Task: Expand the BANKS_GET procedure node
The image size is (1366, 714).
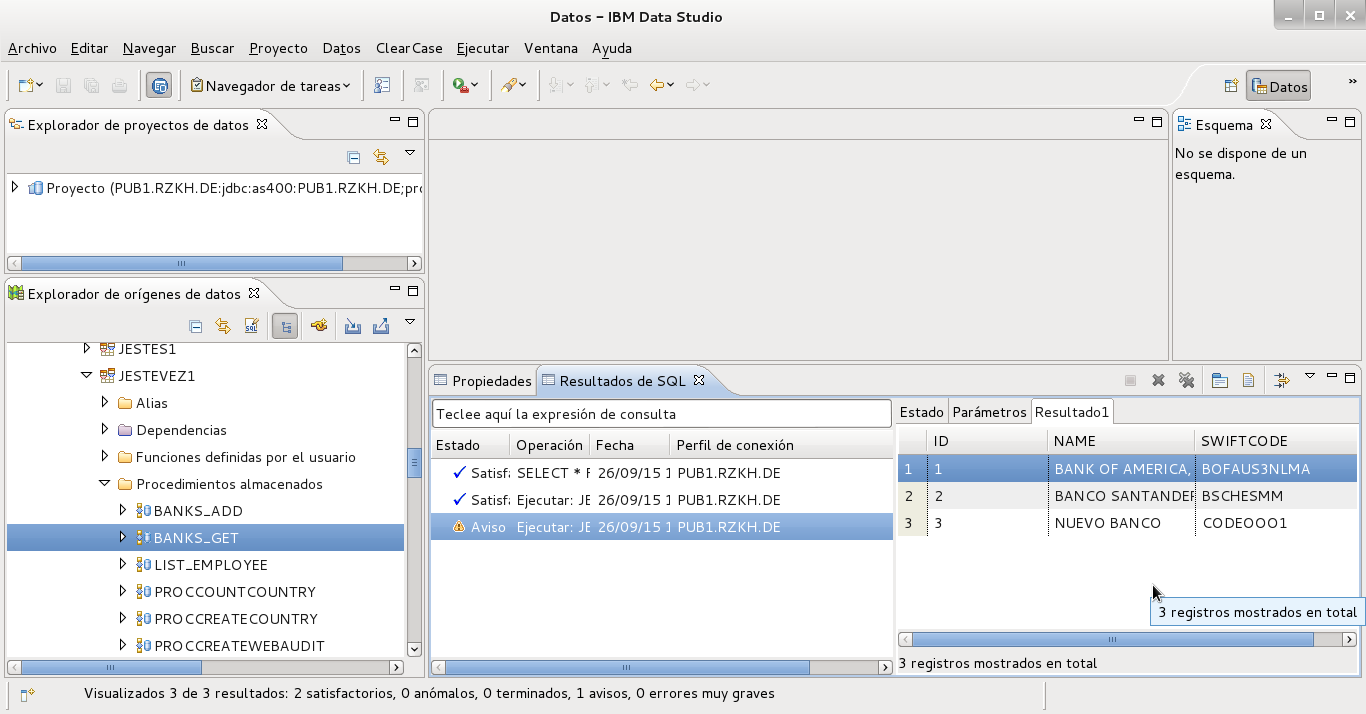Action: (123, 538)
